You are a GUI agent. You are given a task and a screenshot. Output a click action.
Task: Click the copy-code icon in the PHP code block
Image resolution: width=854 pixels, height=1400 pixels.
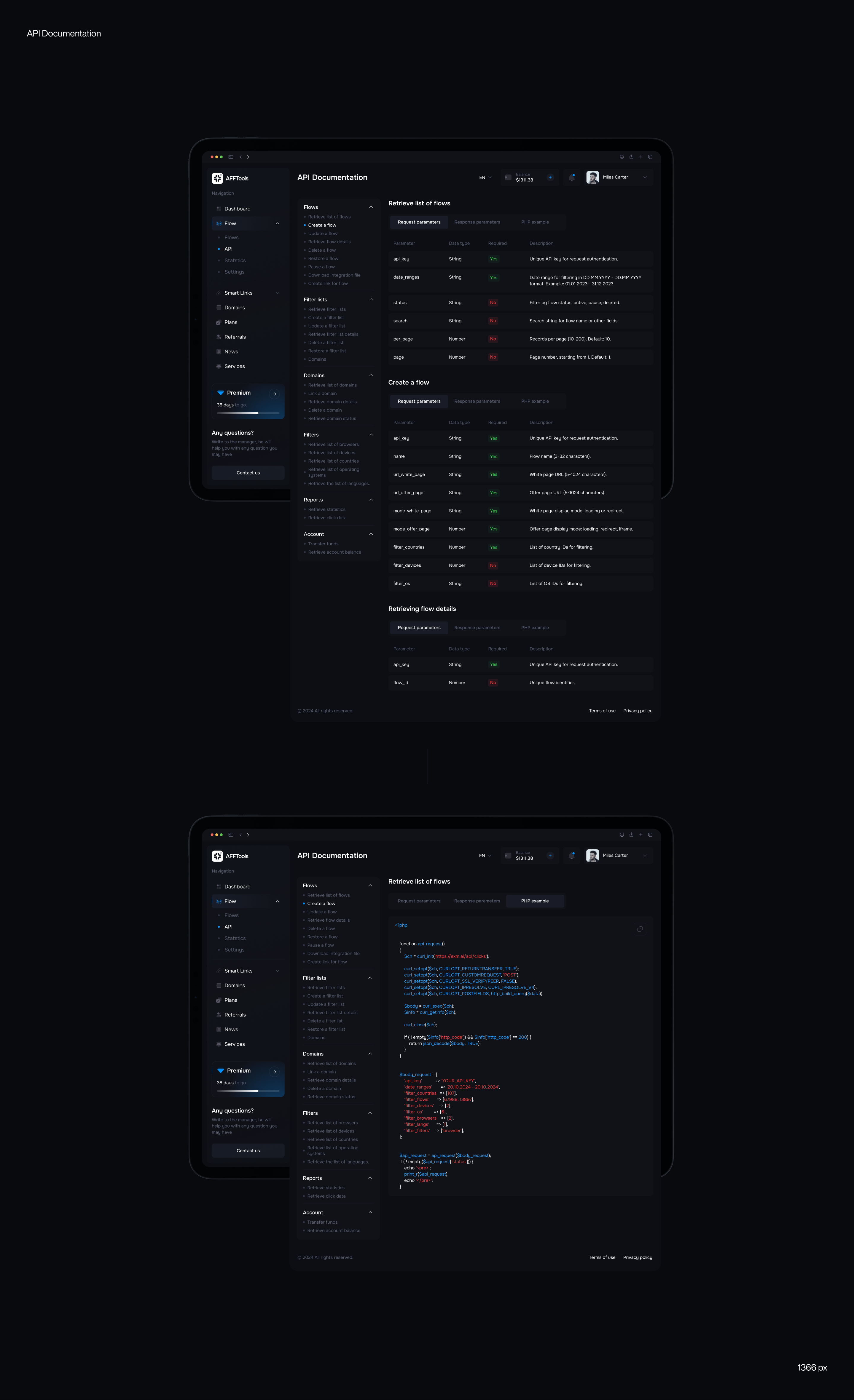pos(640,930)
